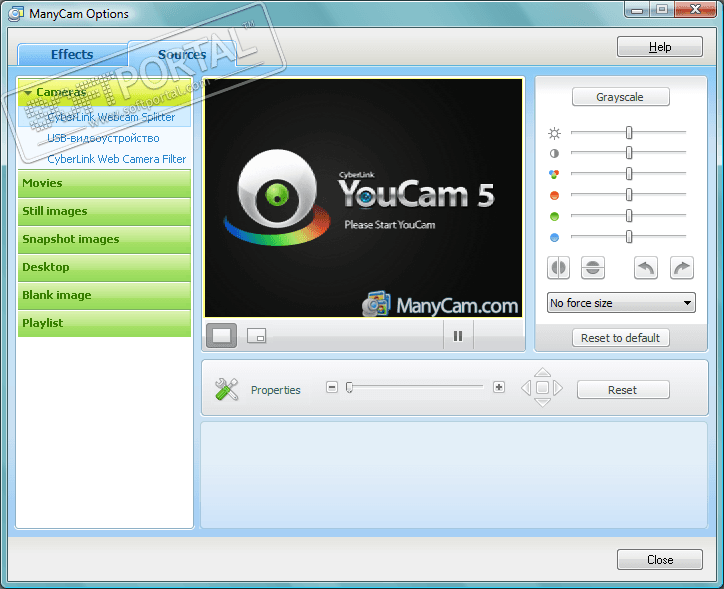This screenshot has width=724, height=589.
Task: Pan the image down
Action: click(x=543, y=403)
